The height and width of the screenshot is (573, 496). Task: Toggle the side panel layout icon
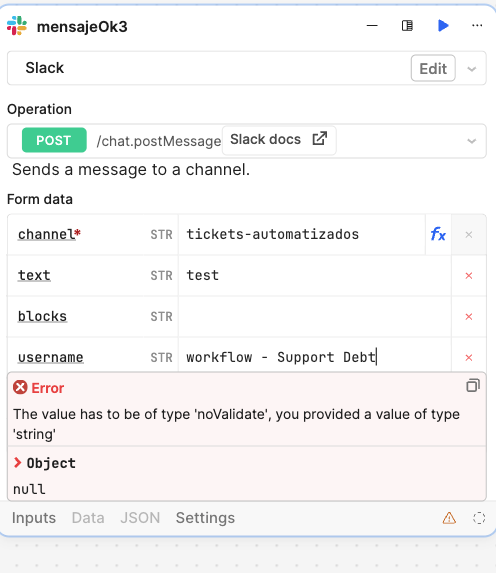407,26
